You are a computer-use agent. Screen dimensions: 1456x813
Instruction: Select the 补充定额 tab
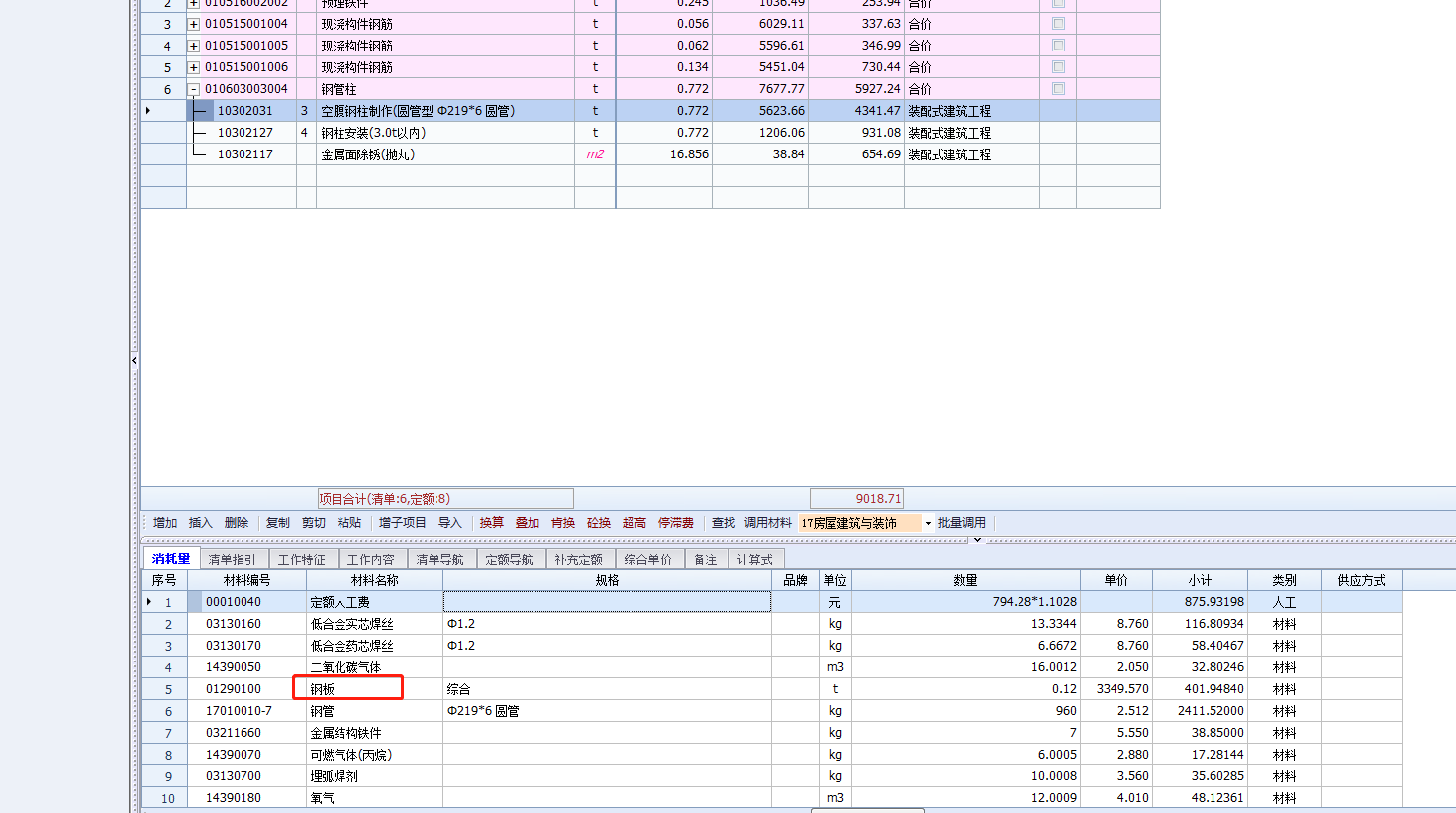[579, 559]
